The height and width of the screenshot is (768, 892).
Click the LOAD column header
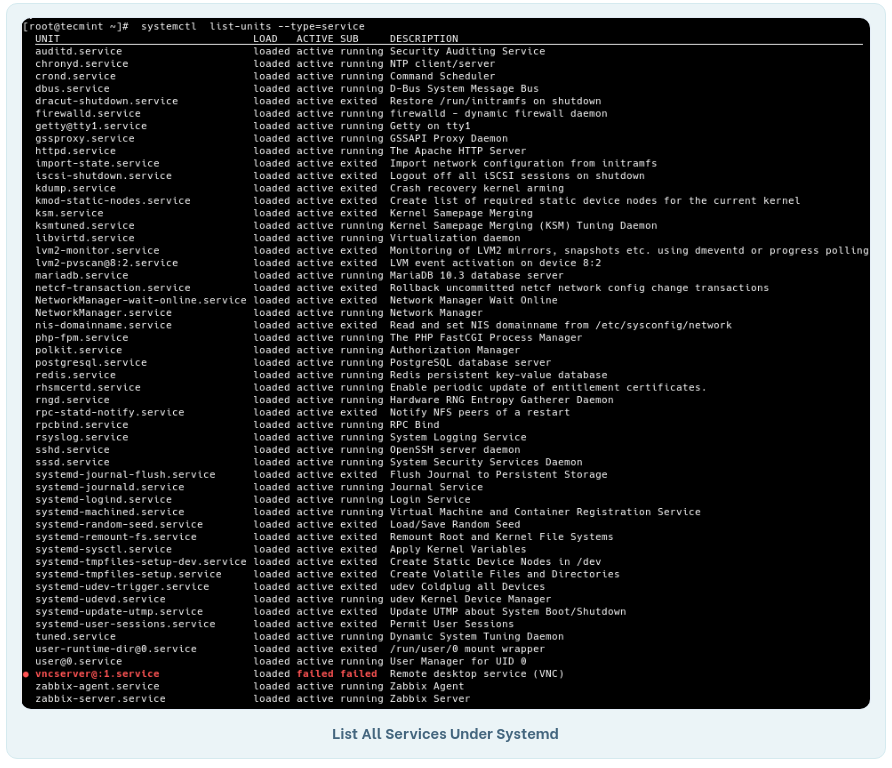point(265,39)
